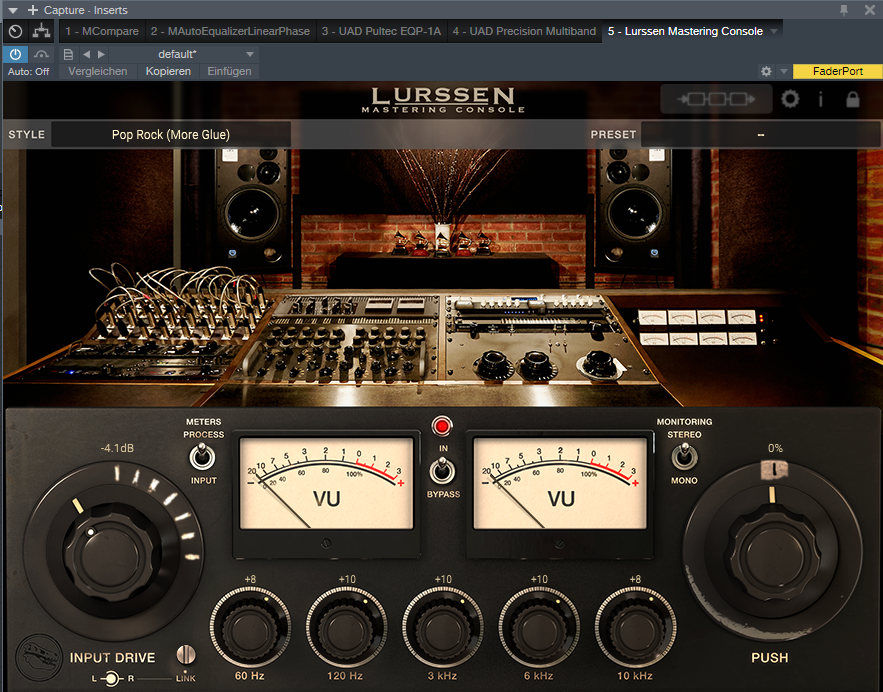The image size is (883, 692).
Task: Click the red IN indicator lamp
Action: [442, 426]
